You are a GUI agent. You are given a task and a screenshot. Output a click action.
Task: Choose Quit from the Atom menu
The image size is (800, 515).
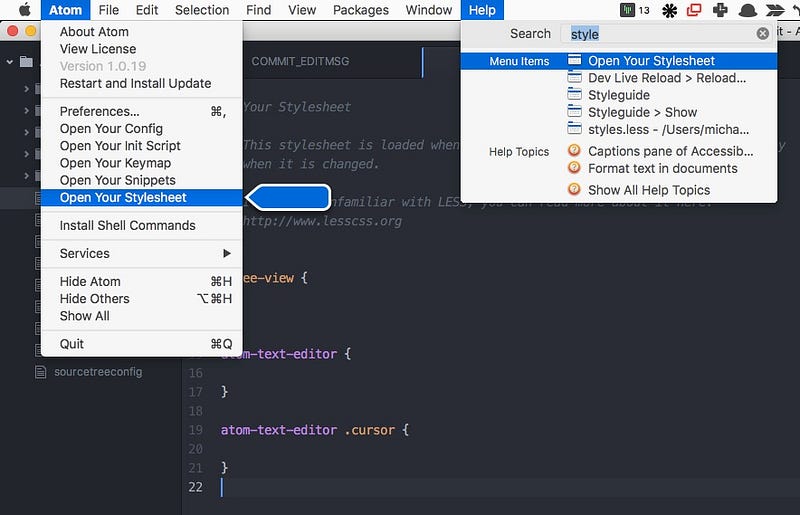(141, 344)
